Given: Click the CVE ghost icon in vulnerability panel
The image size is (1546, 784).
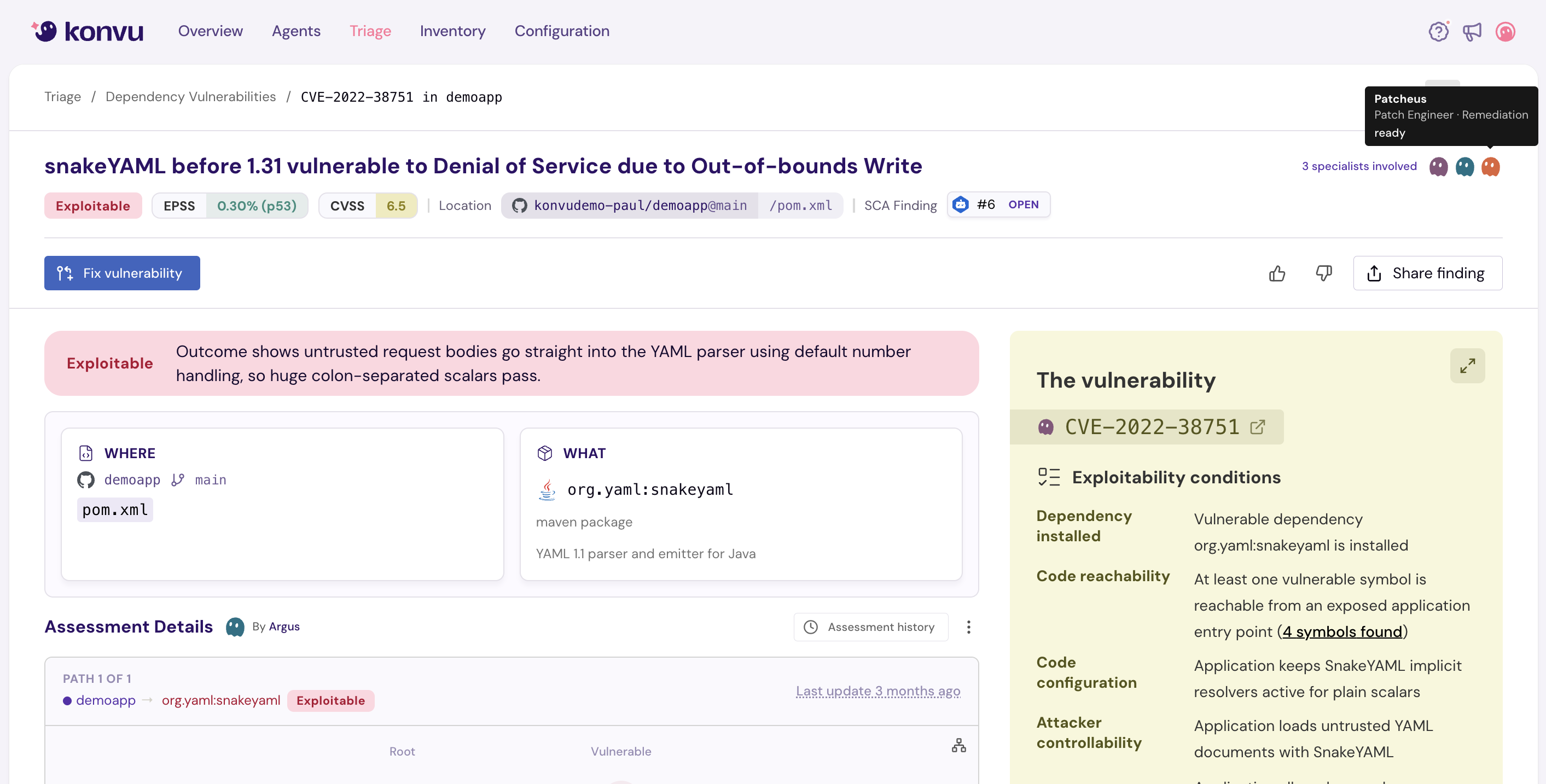Looking at the screenshot, I should pos(1045,427).
